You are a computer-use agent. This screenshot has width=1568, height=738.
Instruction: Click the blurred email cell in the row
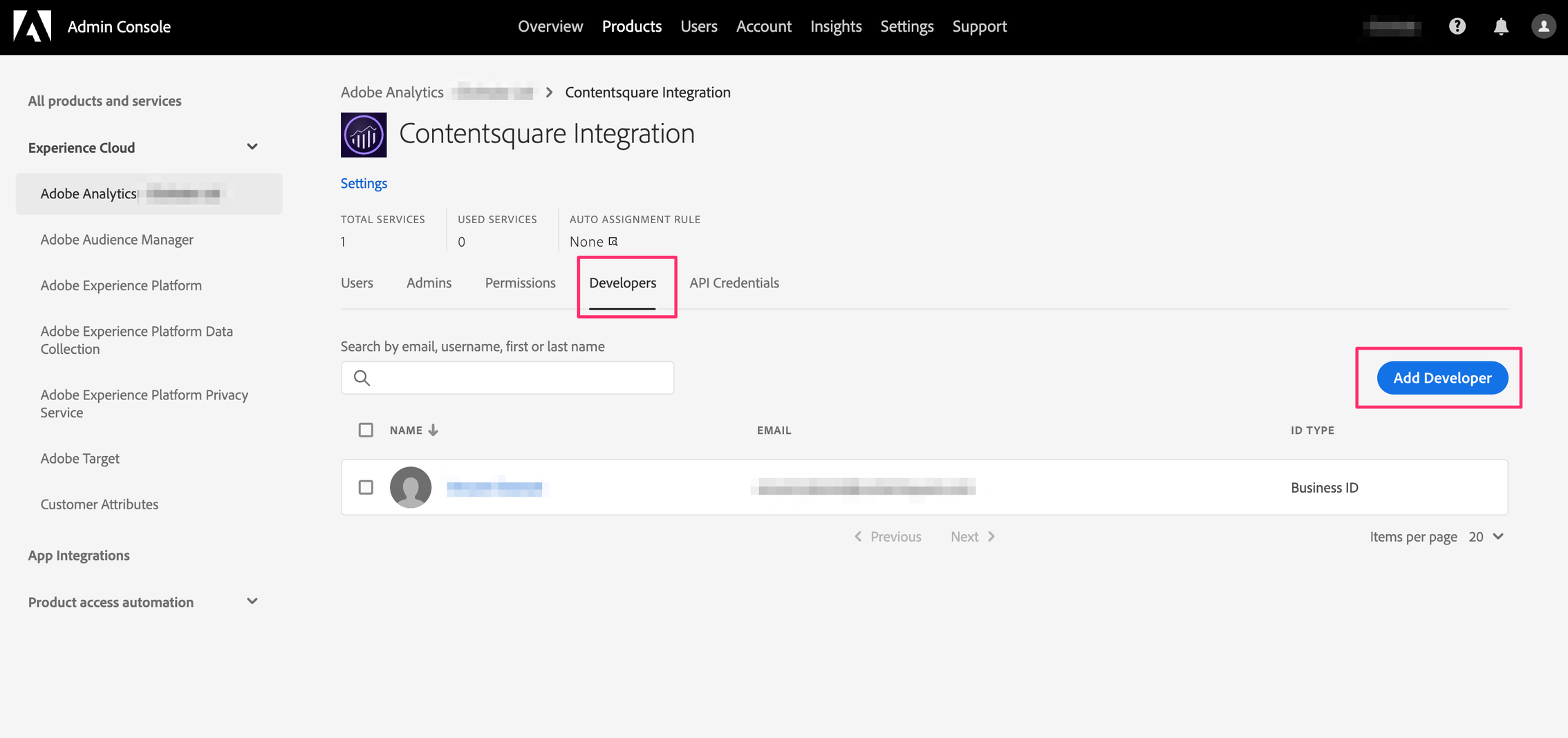(865, 488)
